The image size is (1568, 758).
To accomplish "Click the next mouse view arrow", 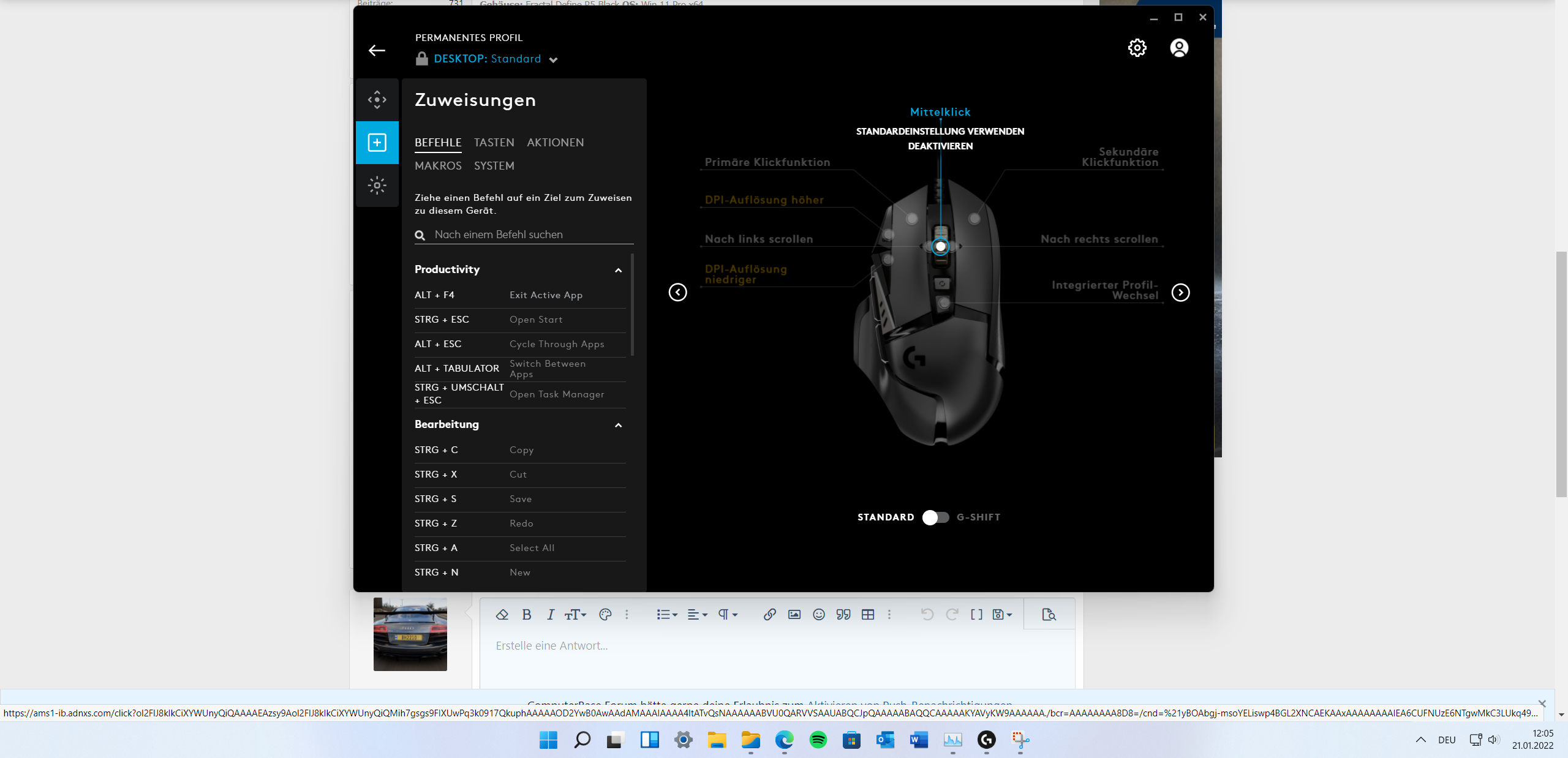I will pyautogui.click(x=1180, y=293).
